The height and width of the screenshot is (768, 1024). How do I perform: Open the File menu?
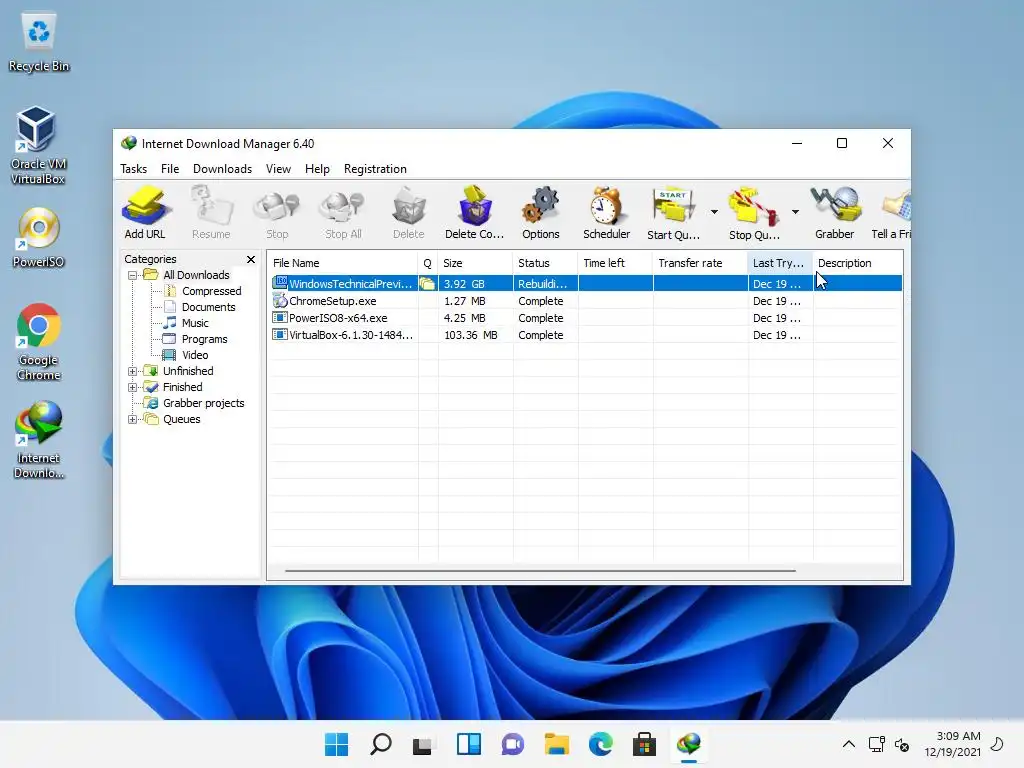(x=170, y=168)
